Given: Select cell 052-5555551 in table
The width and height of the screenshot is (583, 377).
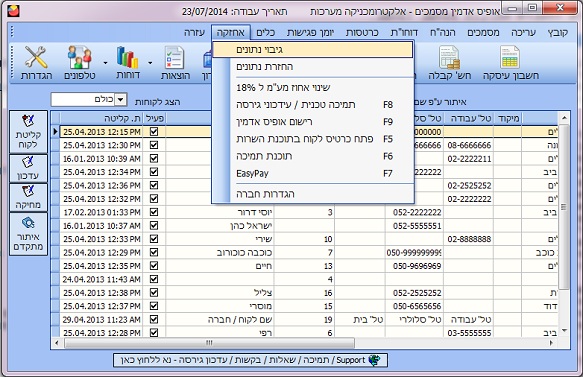Looking at the screenshot, I should pyautogui.click(x=414, y=226).
